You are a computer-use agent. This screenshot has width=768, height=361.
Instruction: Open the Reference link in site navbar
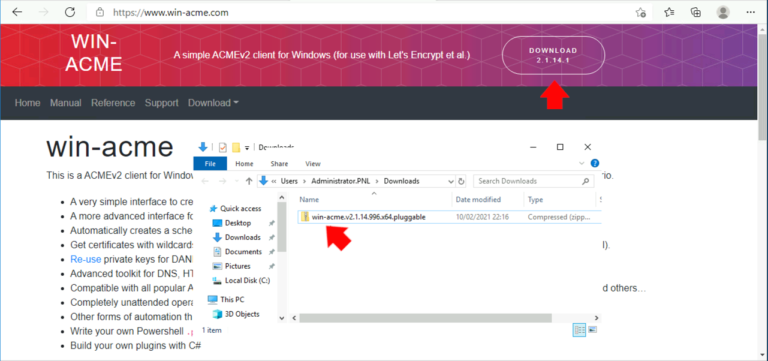(x=113, y=103)
